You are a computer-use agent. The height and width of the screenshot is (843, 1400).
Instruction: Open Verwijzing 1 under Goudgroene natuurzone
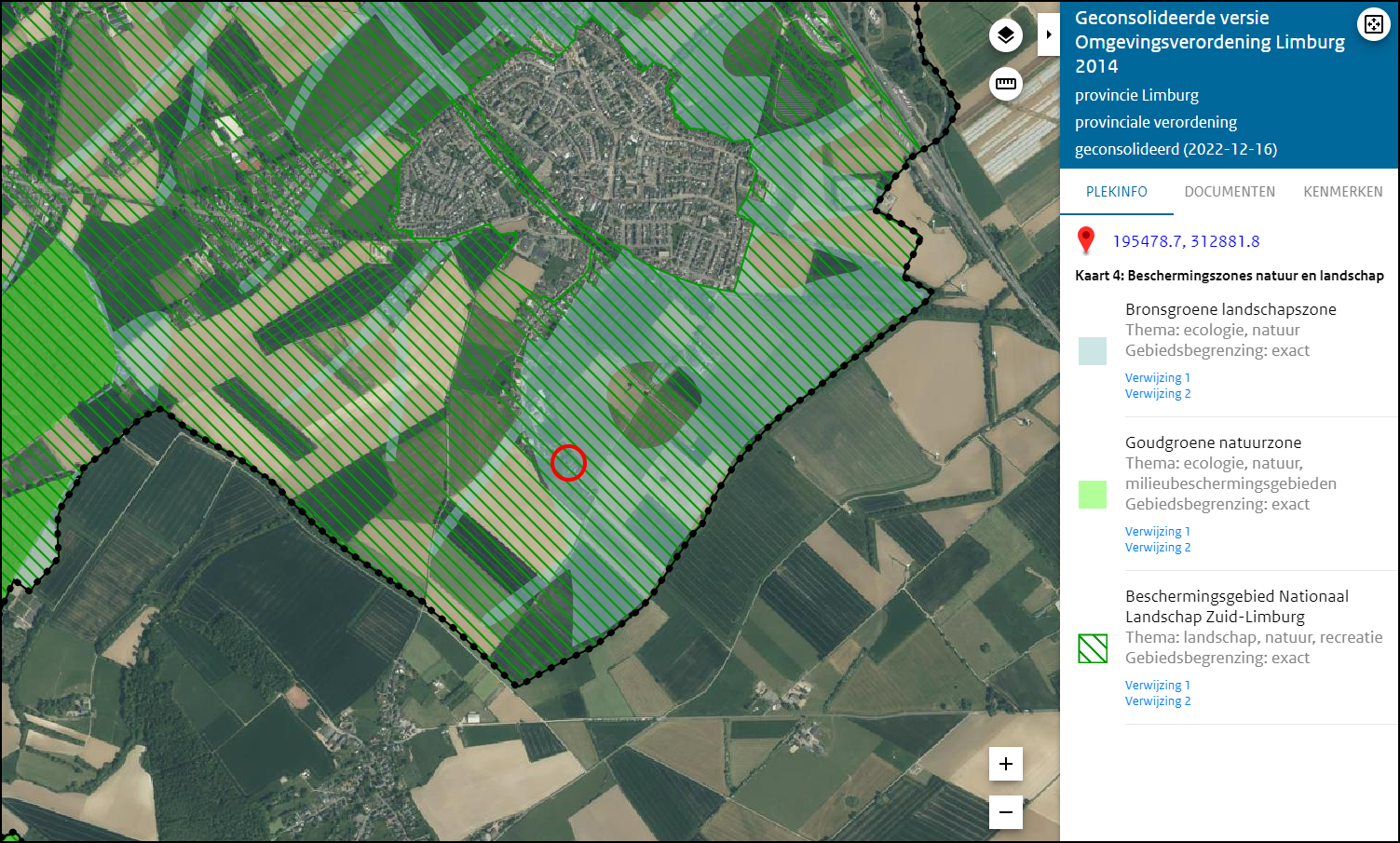[1157, 531]
